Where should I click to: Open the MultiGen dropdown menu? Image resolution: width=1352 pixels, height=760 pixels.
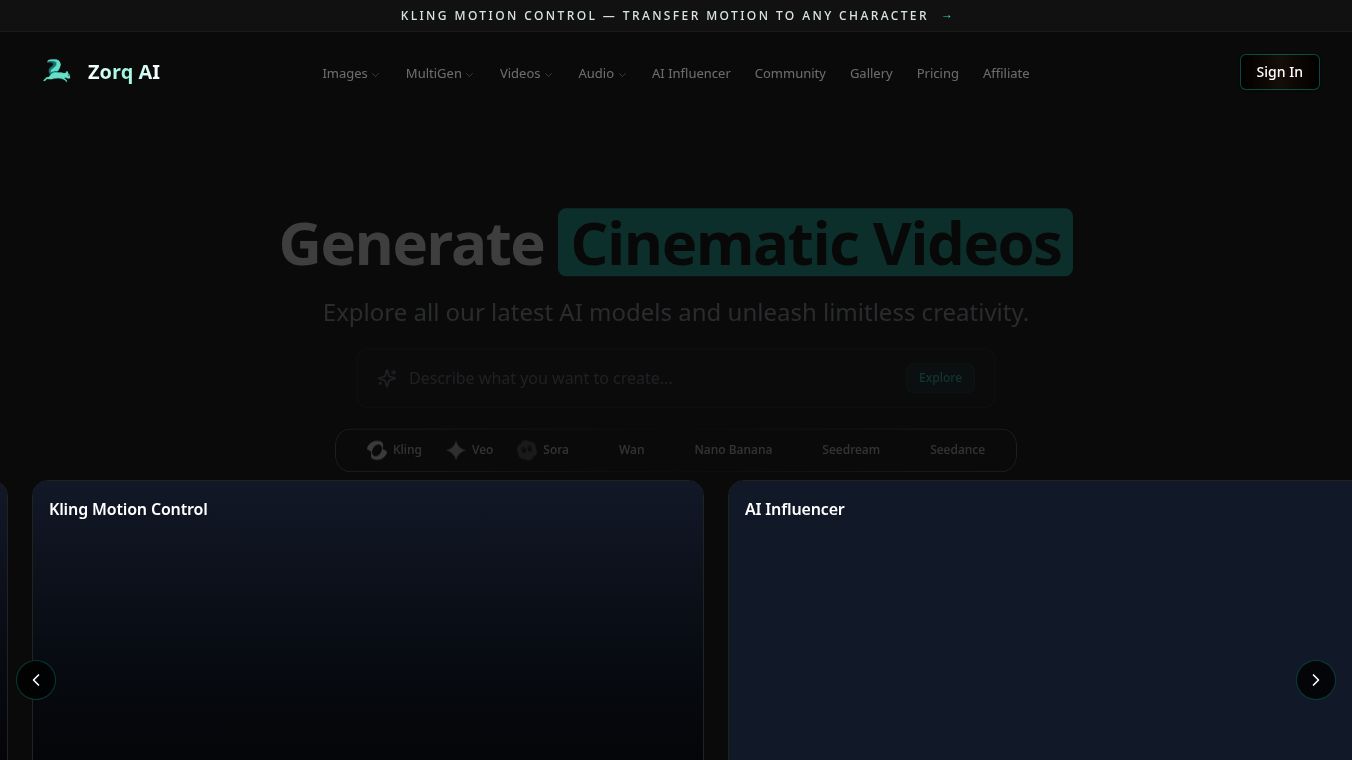pyautogui.click(x=440, y=74)
